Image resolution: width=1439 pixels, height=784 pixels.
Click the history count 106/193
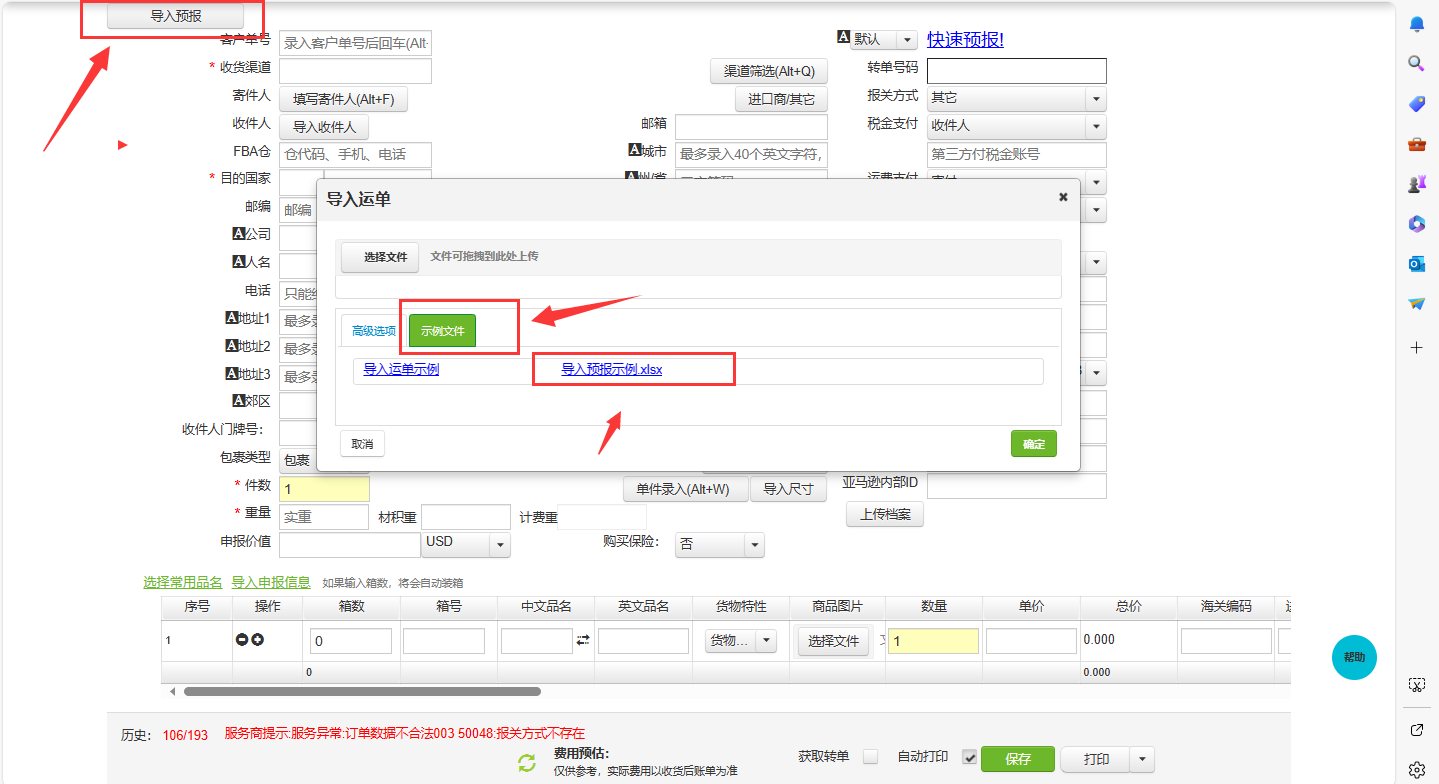(185, 735)
